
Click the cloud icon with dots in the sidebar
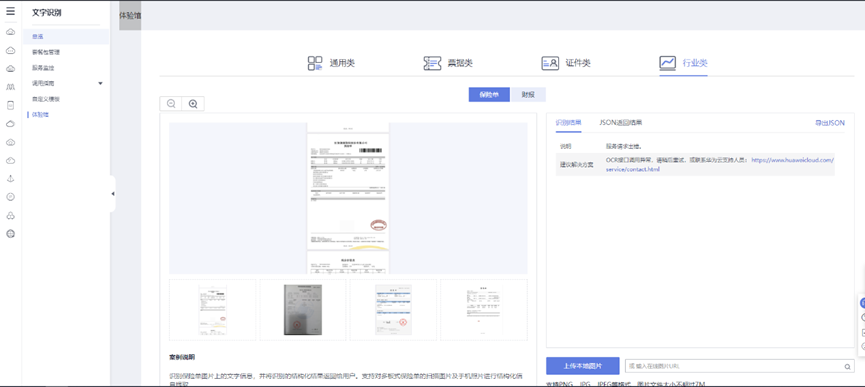pos(10,50)
